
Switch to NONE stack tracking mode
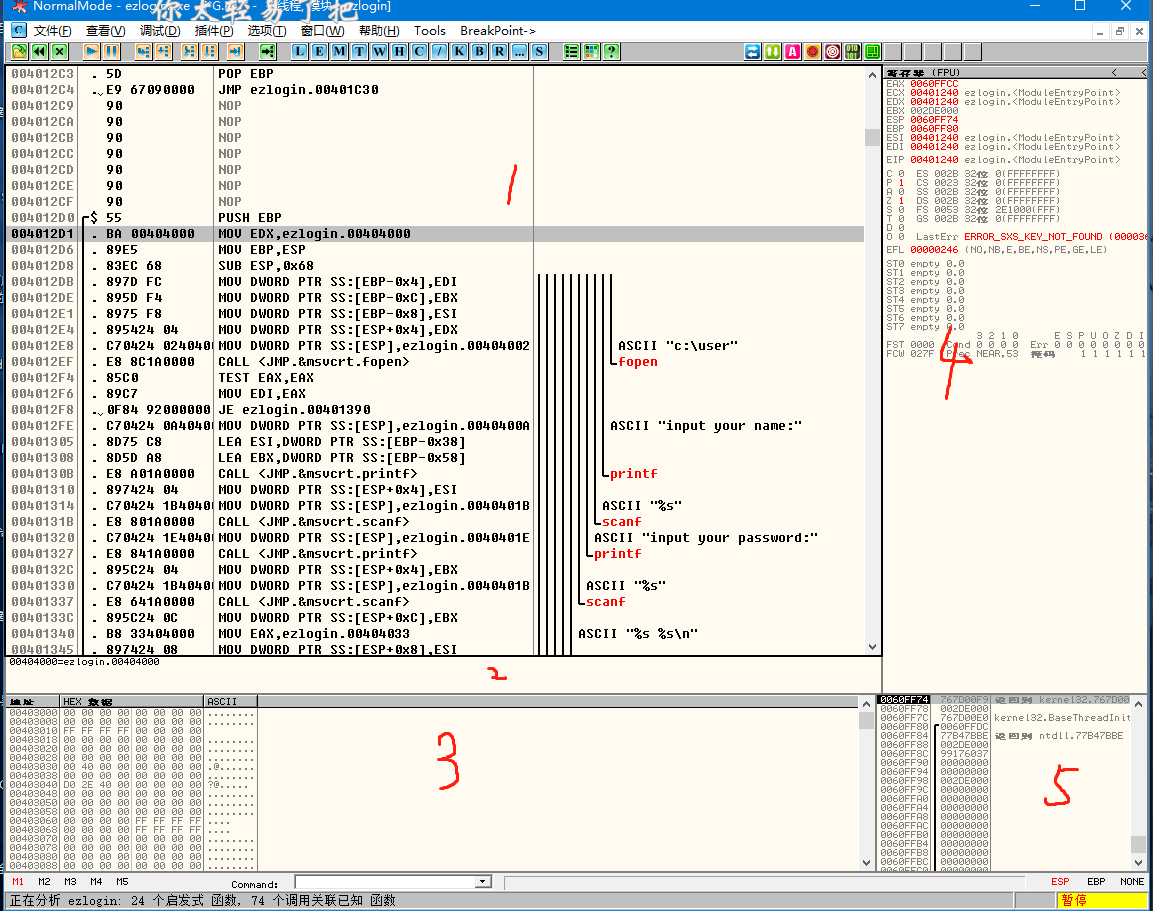click(x=1132, y=882)
